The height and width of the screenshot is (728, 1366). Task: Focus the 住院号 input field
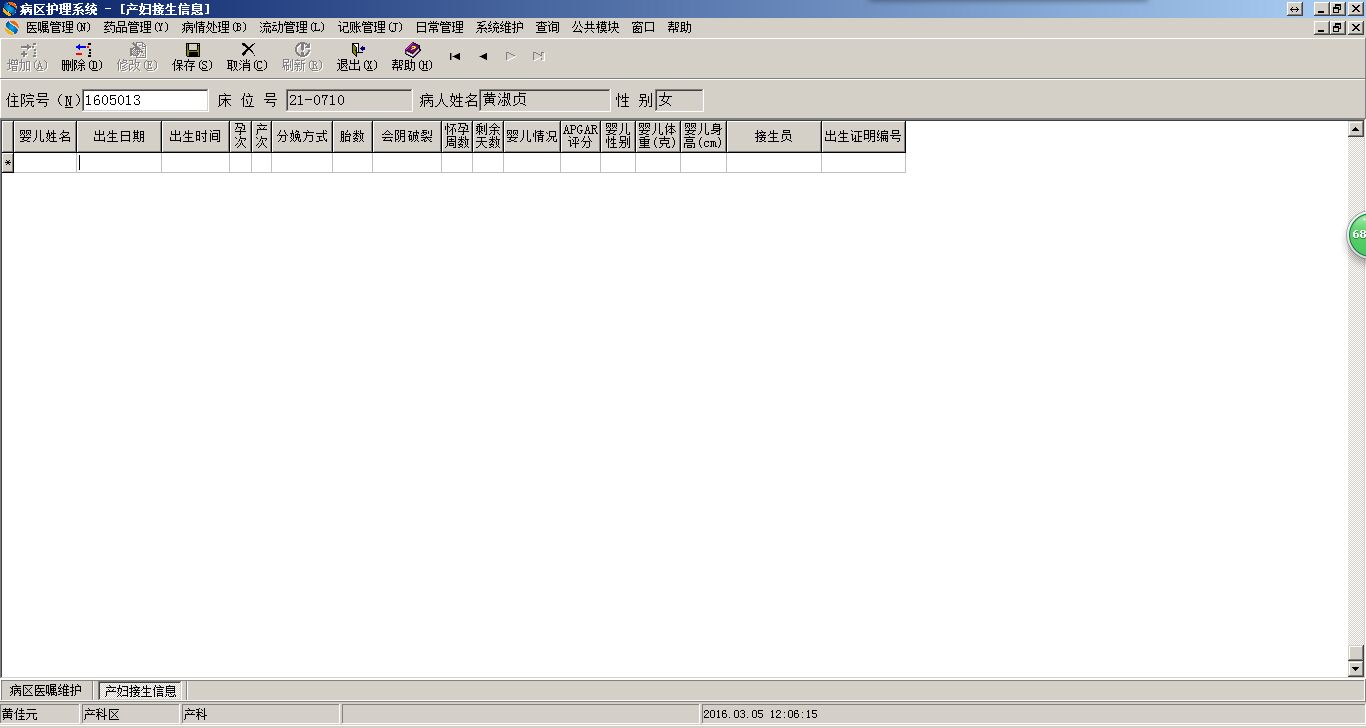[x=145, y=100]
